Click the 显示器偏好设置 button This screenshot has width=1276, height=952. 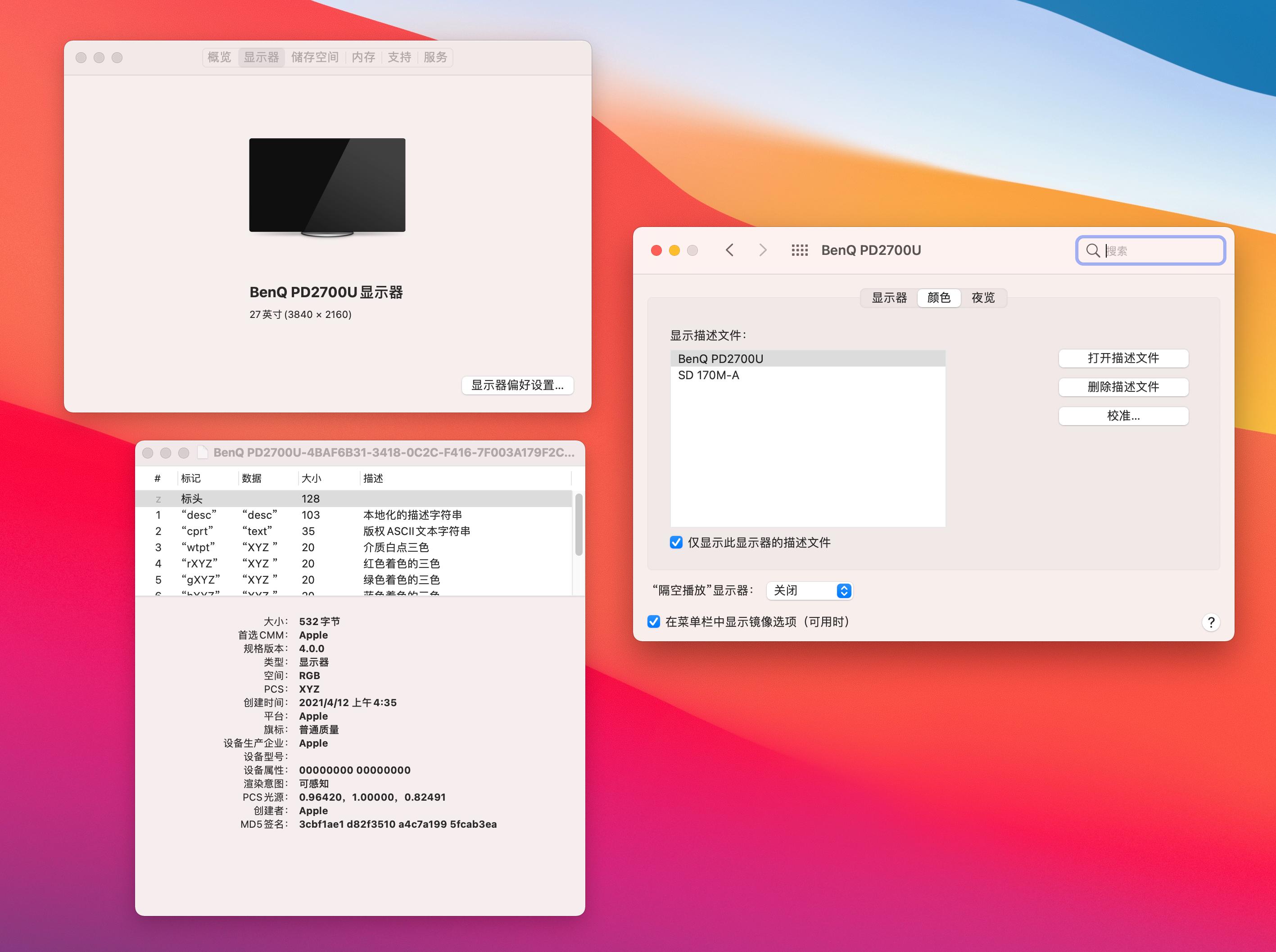517,385
